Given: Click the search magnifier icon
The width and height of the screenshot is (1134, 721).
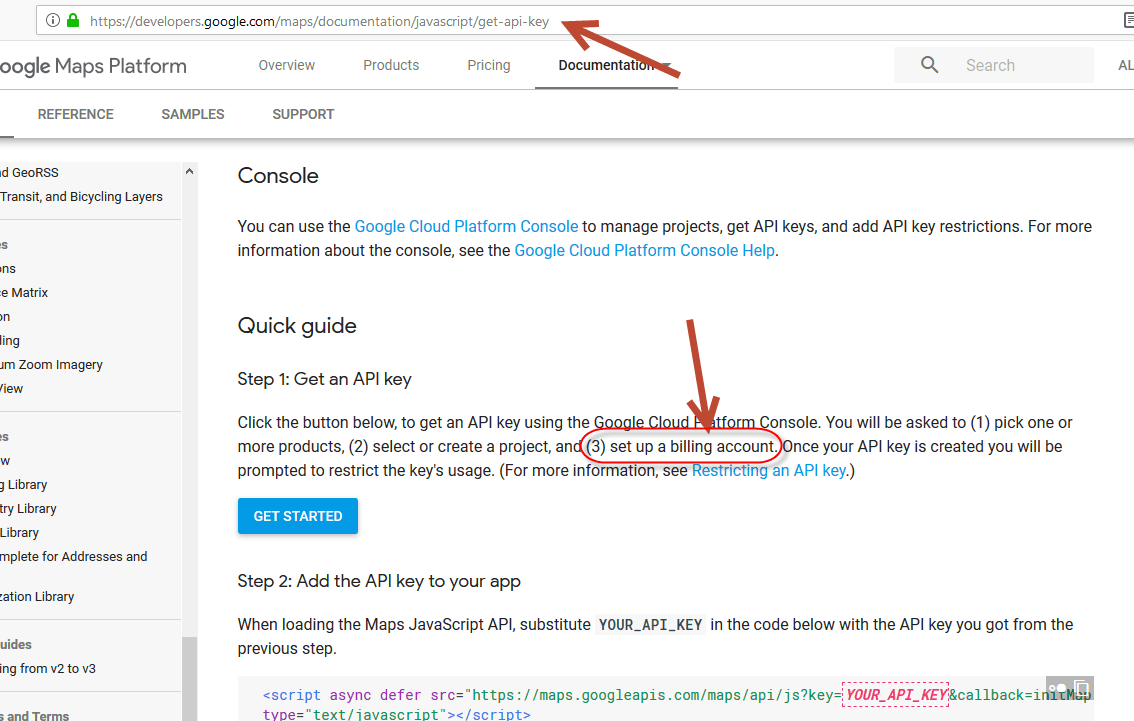Looking at the screenshot, I should (x=929, y=65).
